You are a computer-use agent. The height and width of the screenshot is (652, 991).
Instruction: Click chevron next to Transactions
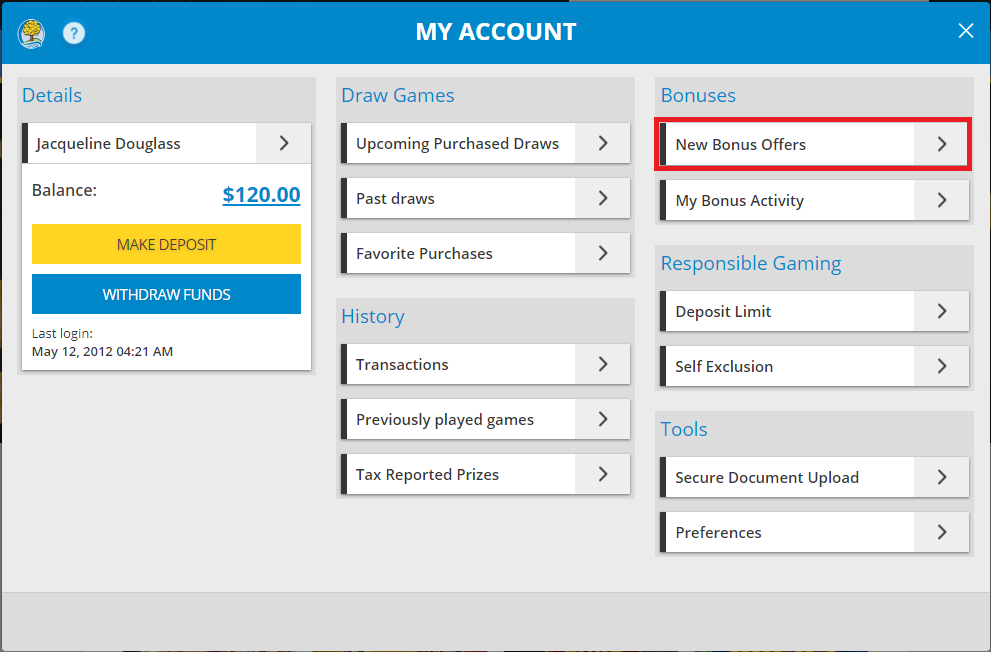(x=603, y=365)
